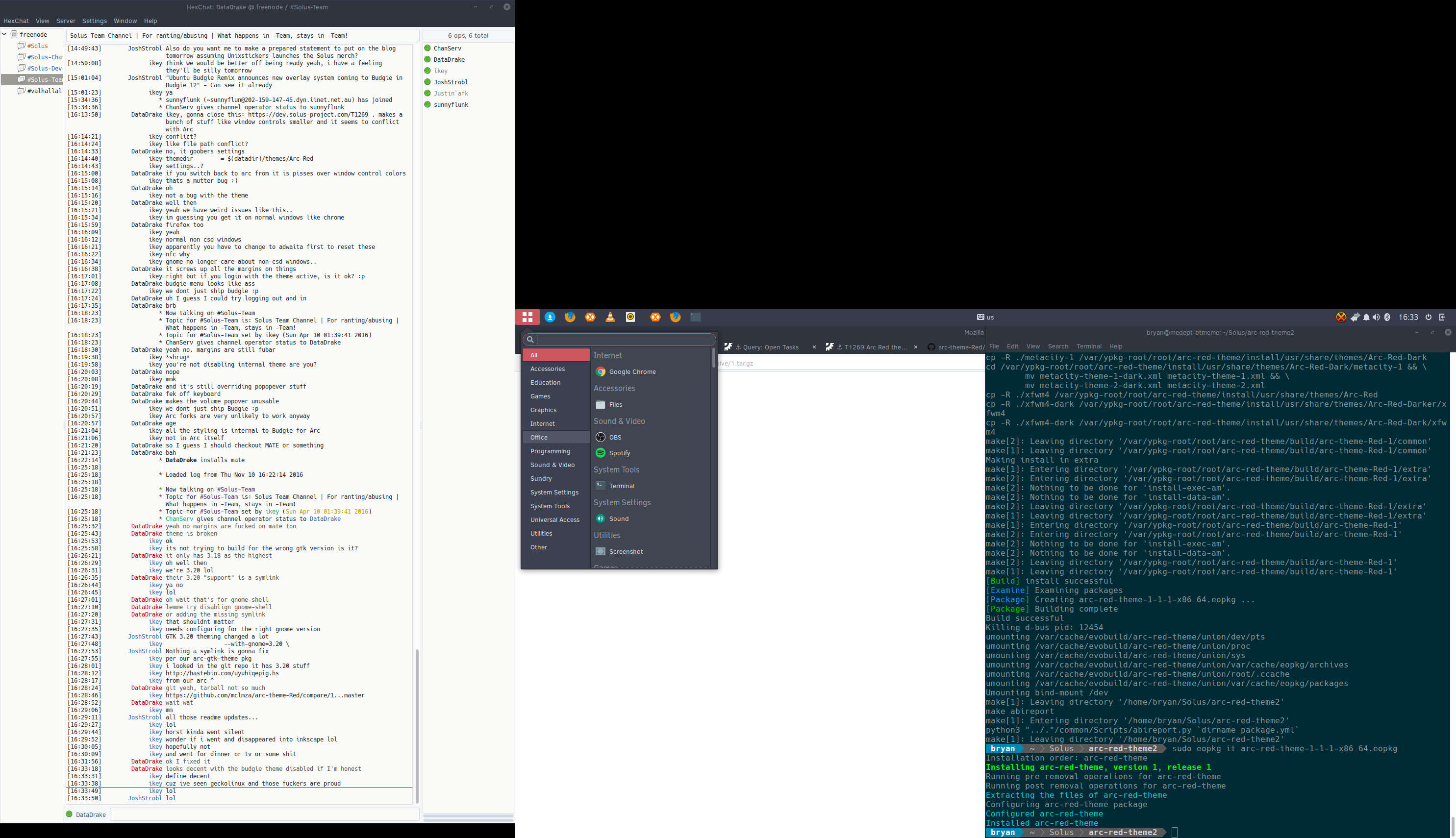This screenshot has width=1456, height=838.
Task: Click the HexChat launcher left of VLC
Action: tap(590, 317)
